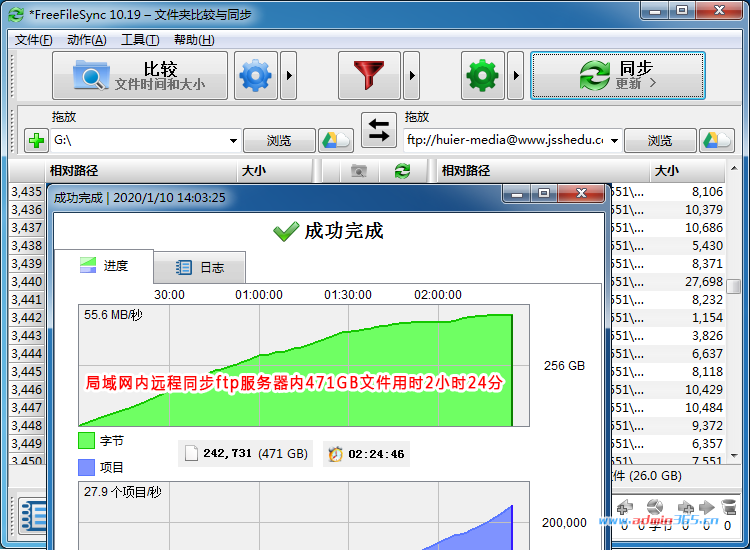Screen dimensions: 750x550
Task: Select row number 3,449
Action: [x=27, y=443]
